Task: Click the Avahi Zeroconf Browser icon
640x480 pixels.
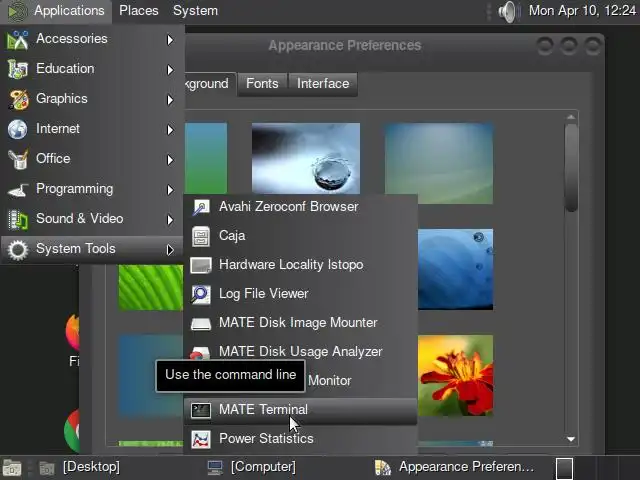Action: (201, 207)
